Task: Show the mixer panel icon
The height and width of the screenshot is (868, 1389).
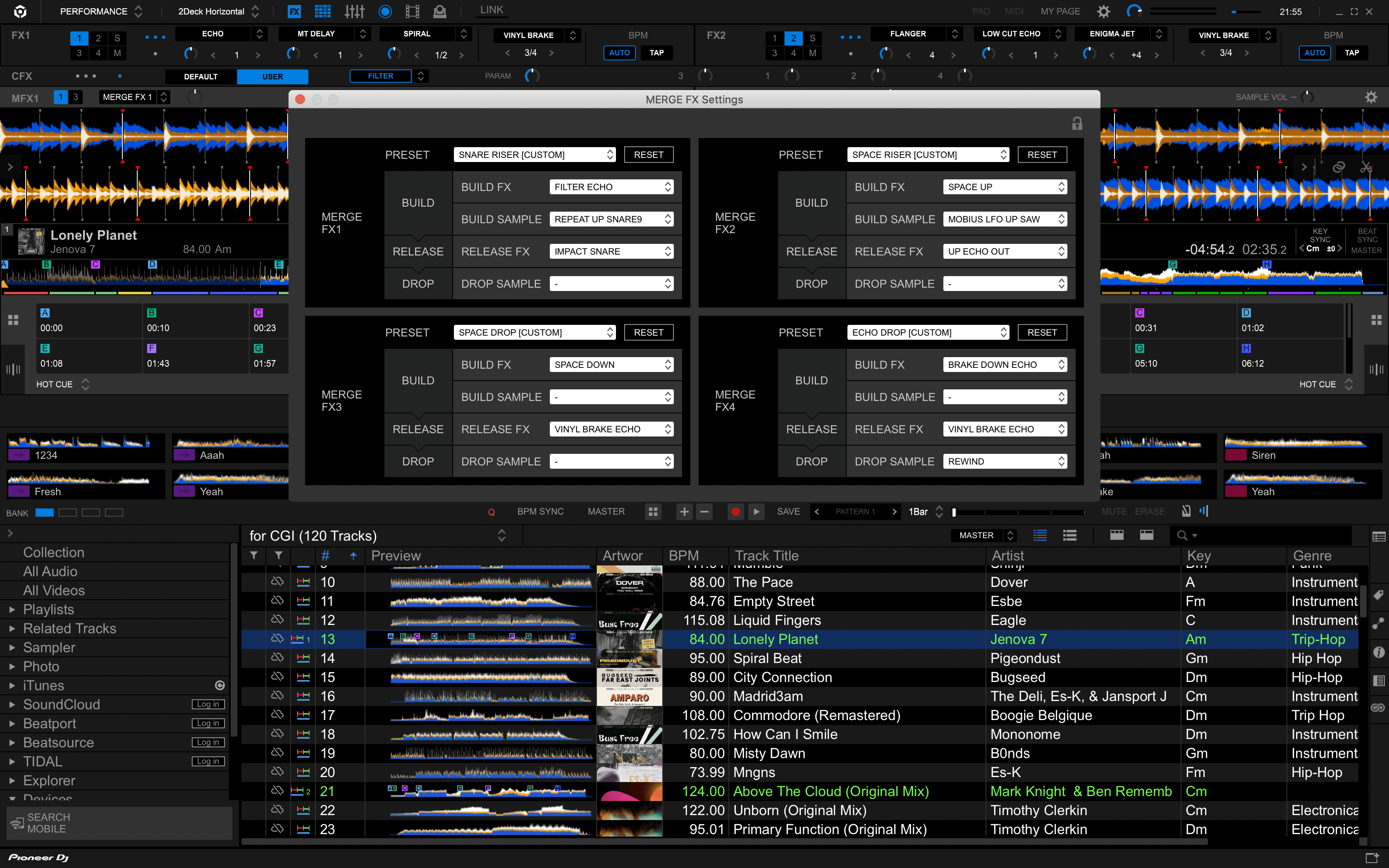Action: pos(354,11)
